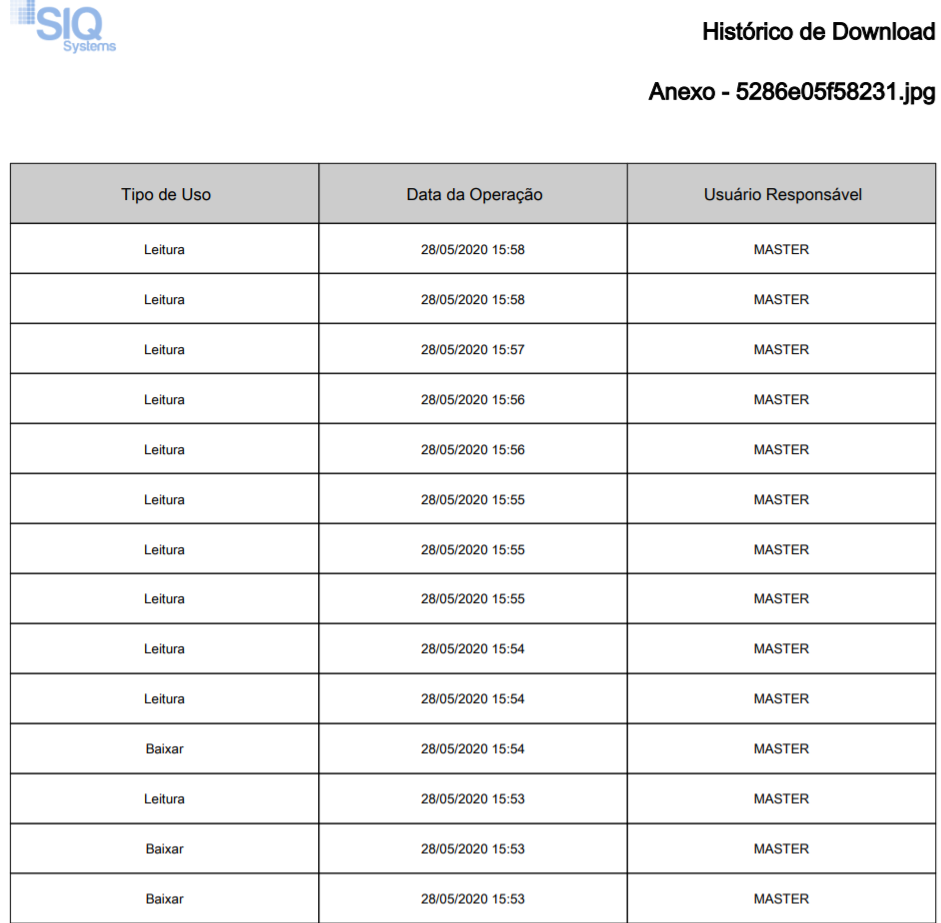This screenshot has width=941, height=923.
Task: Select the 15:54 date of the Baixar row
Action: (473, 749)
